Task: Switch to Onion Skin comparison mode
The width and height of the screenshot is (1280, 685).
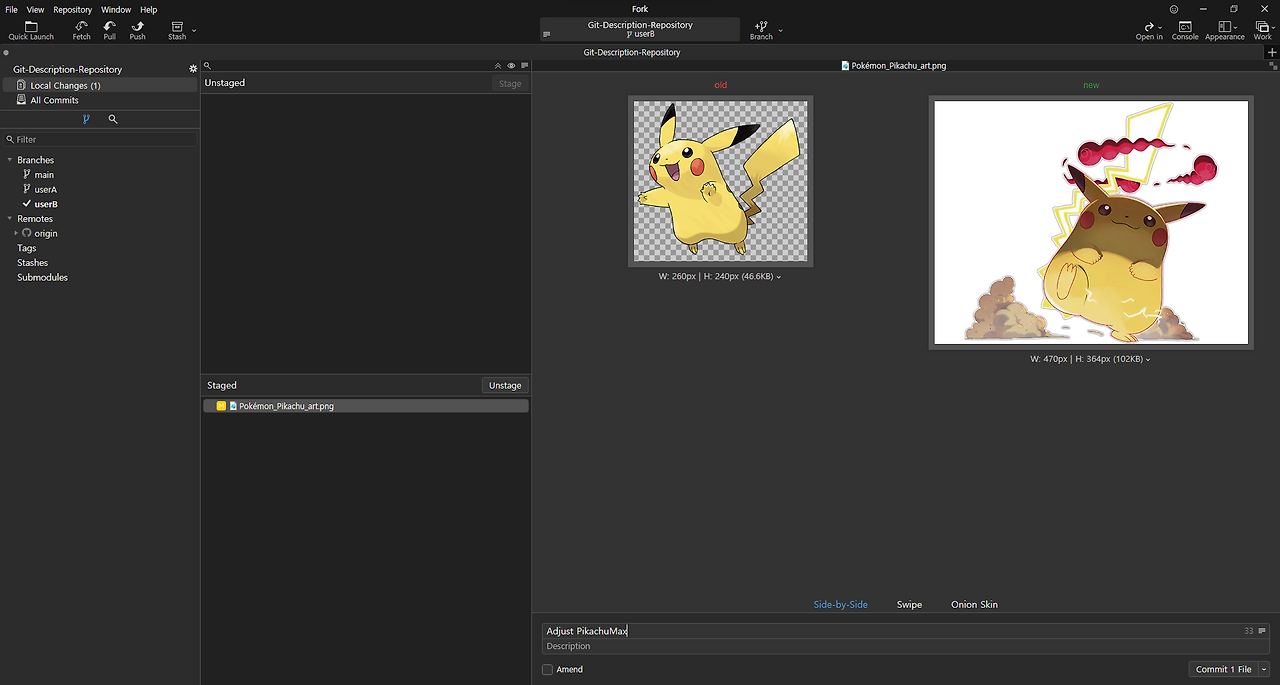Action: click(974, 605)
